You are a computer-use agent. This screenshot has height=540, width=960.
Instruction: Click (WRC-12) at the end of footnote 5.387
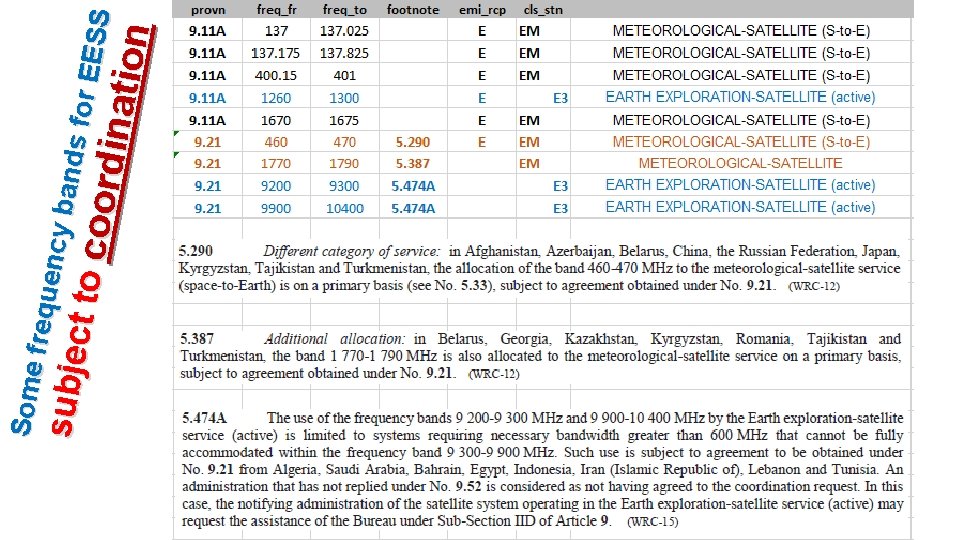(x=493, y=373)
